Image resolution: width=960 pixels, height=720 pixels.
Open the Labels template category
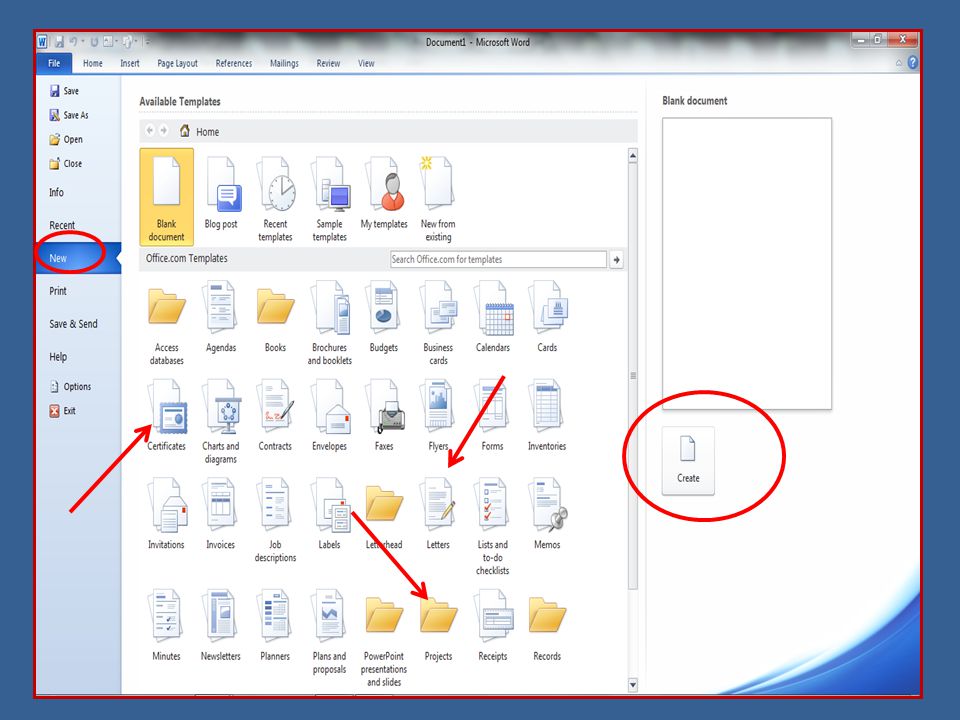tap(329, 514)
